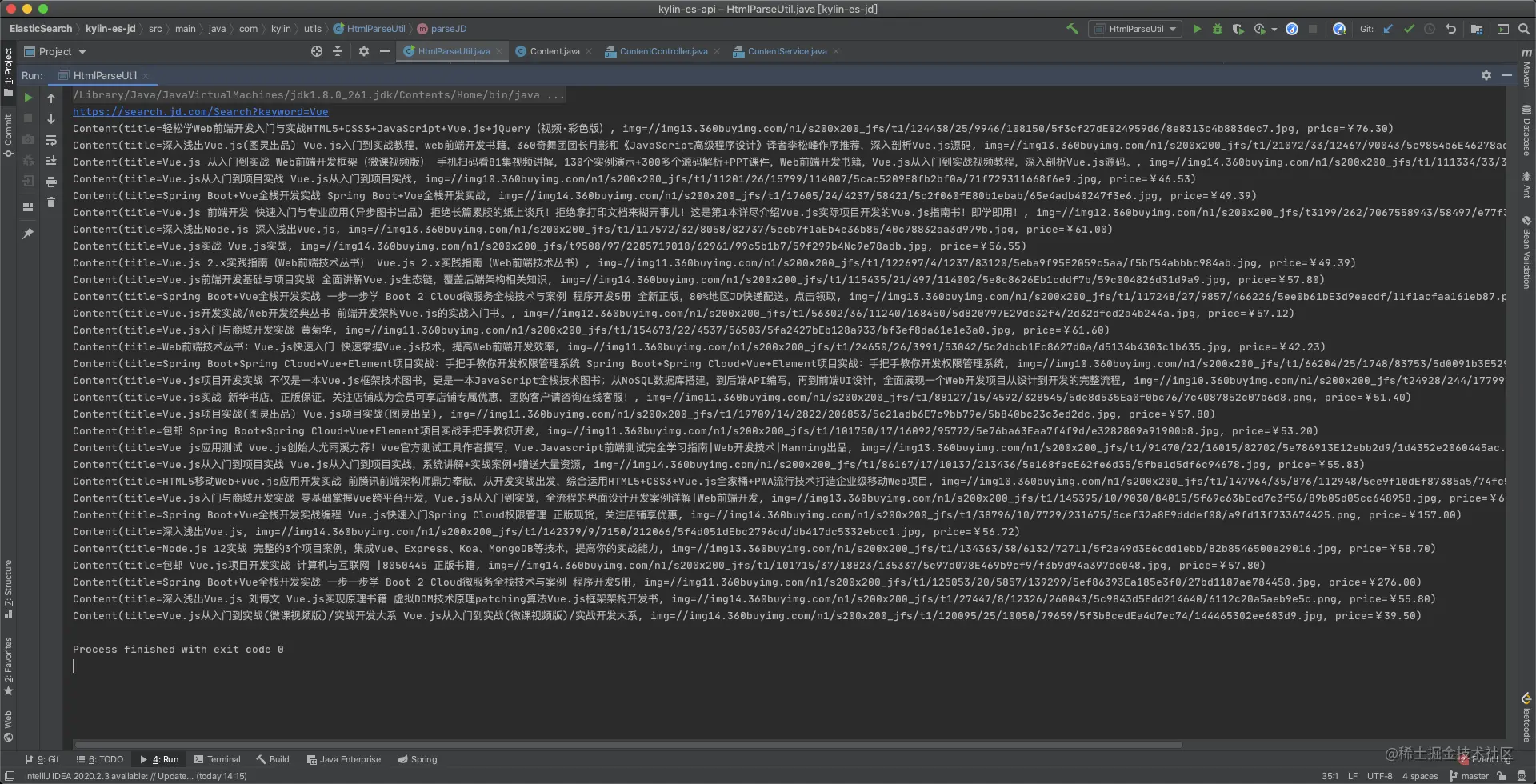Open Project panel options gear

[364, 51]
